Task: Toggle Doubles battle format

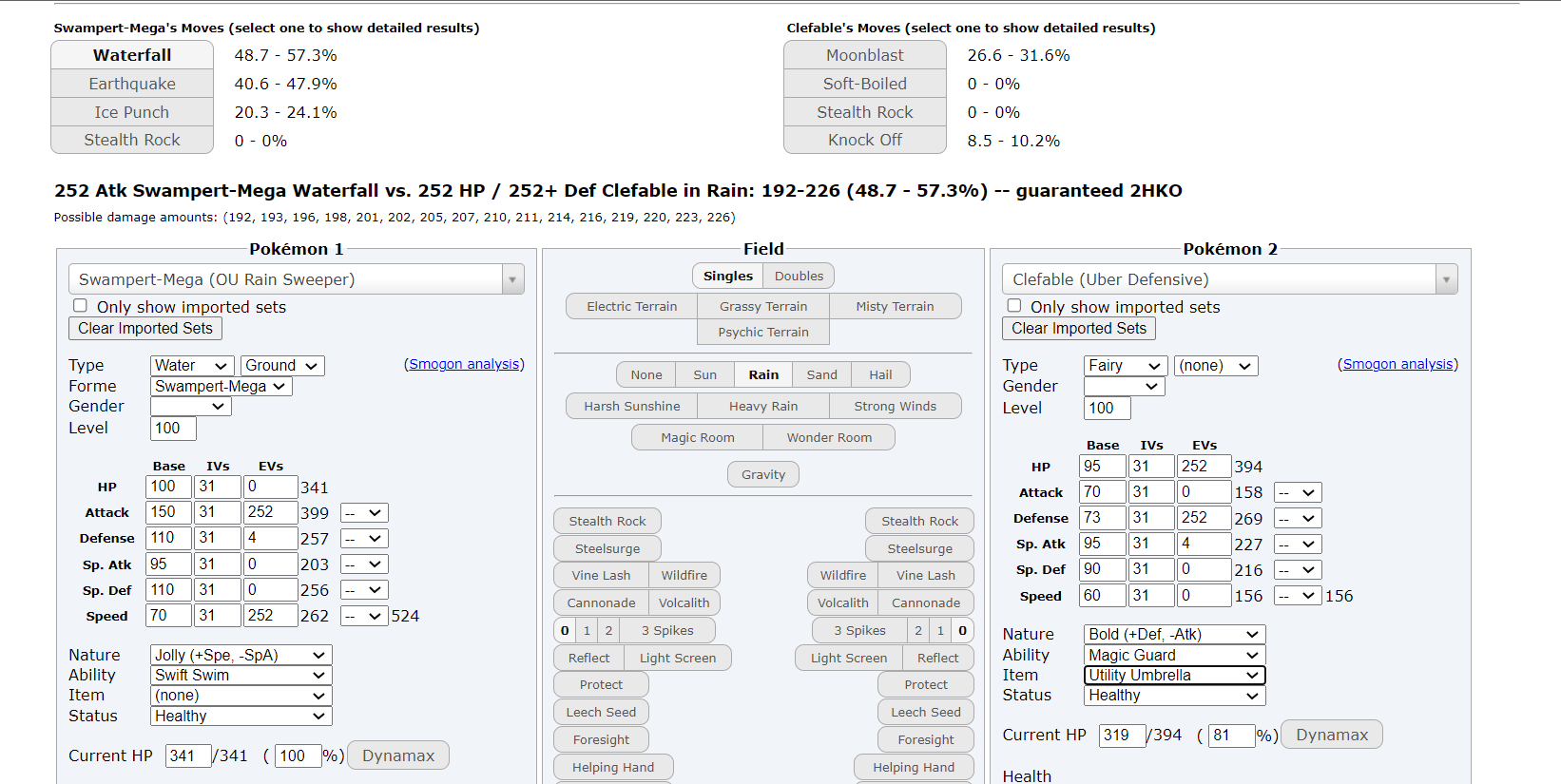Action: coord(799,276)
